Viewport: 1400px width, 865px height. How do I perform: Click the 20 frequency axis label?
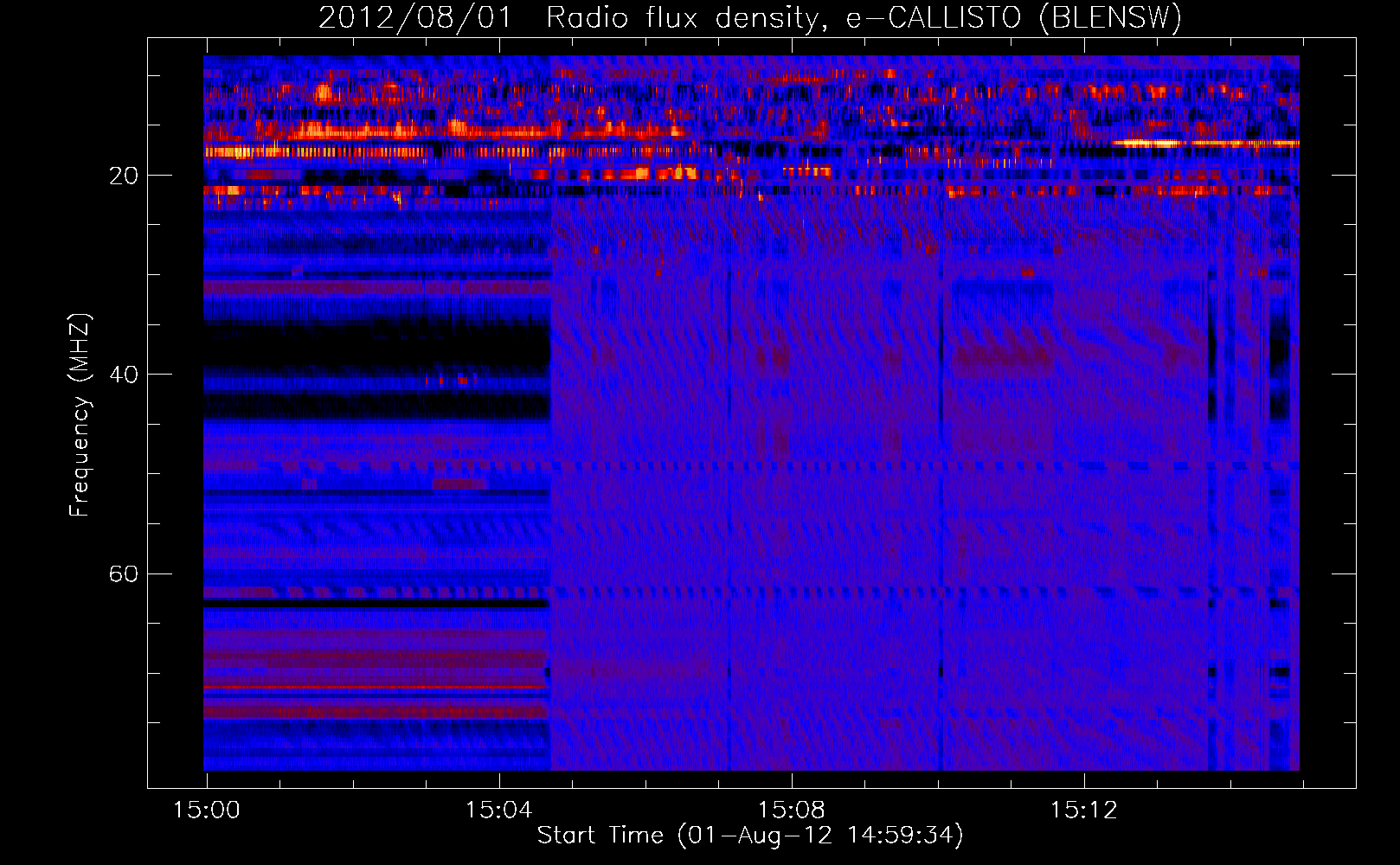click(124, 176)
